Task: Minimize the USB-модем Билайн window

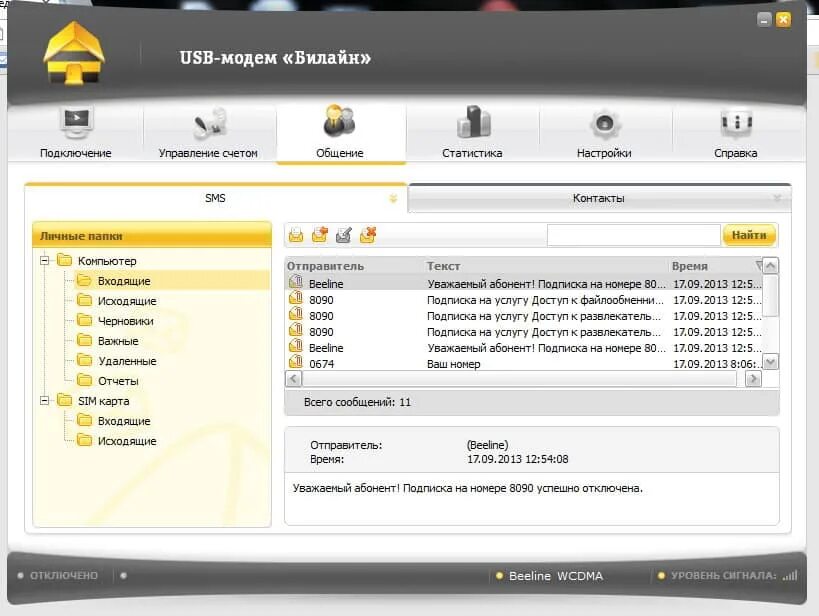Action: [764, 20]
